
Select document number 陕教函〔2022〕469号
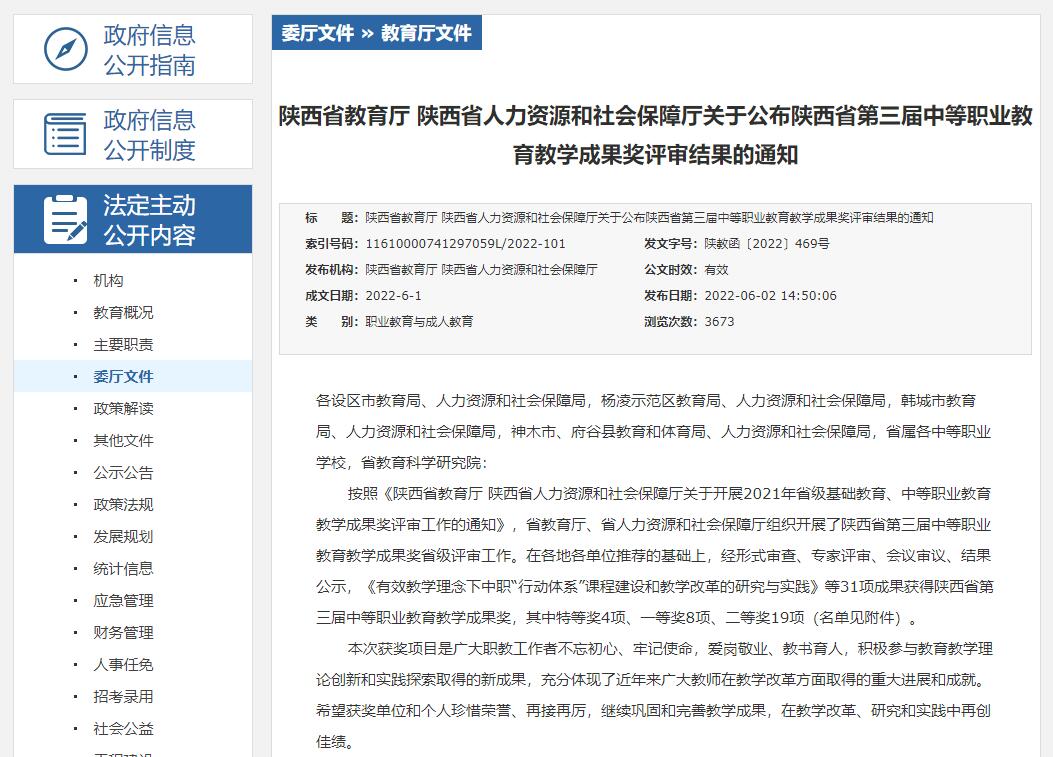pyautogui.click(x=767, y=244)
